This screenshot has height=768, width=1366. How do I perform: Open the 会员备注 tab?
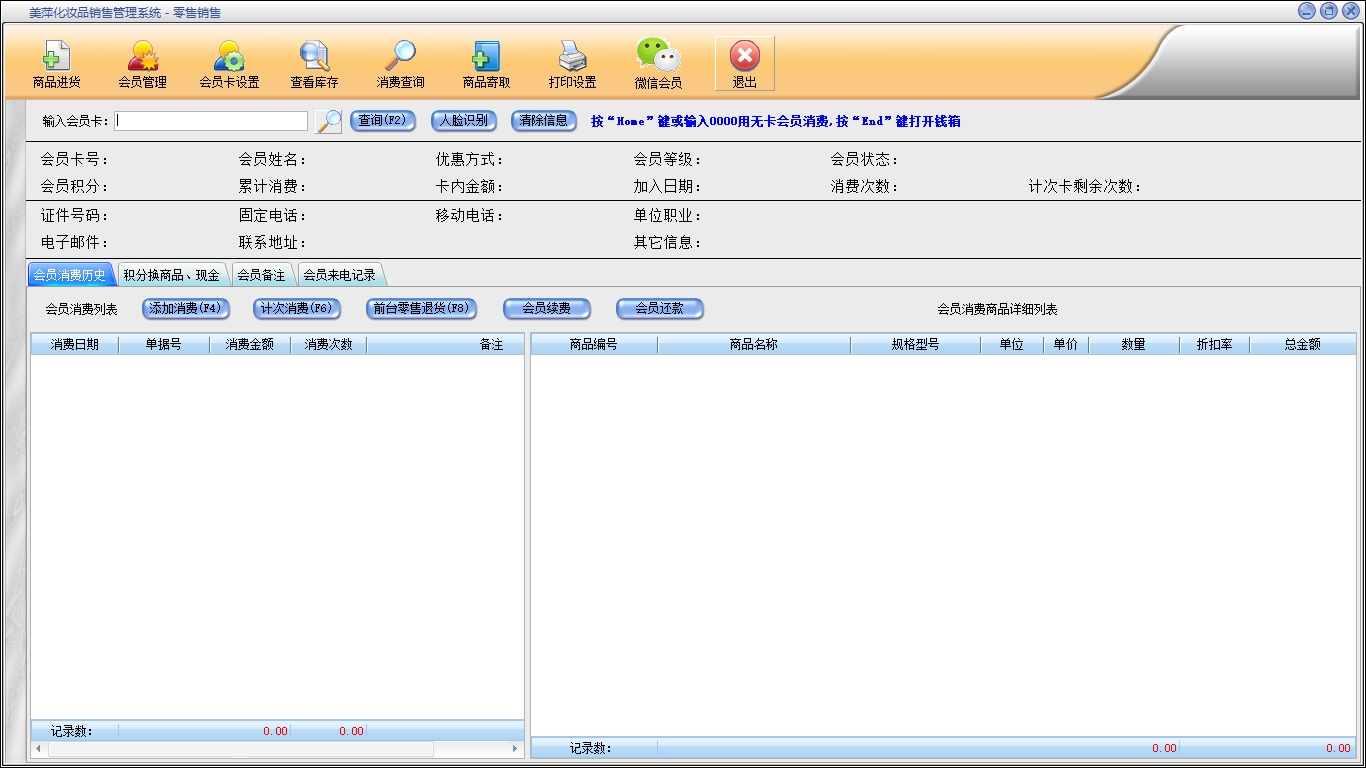coord(261,275)
